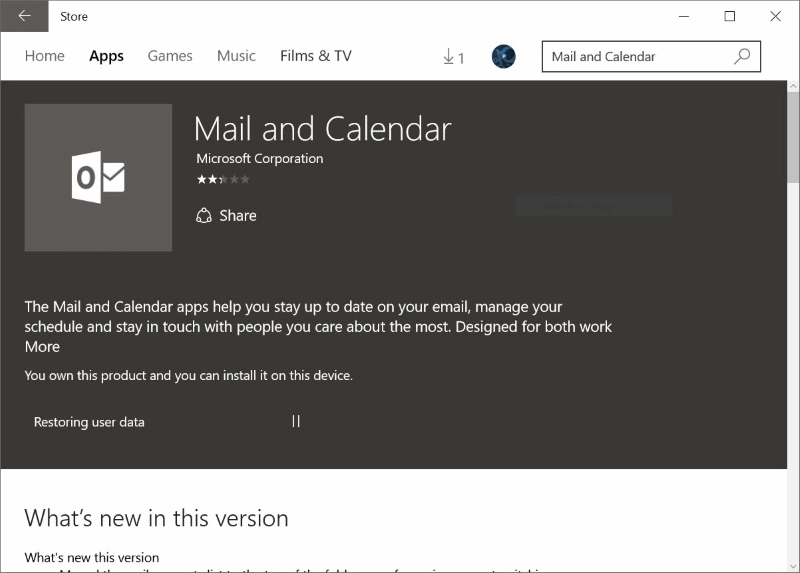The width and height of the screenshot is (800, 573).
Task: Click the greyed-out button beside Share
Action: [594, 206]
